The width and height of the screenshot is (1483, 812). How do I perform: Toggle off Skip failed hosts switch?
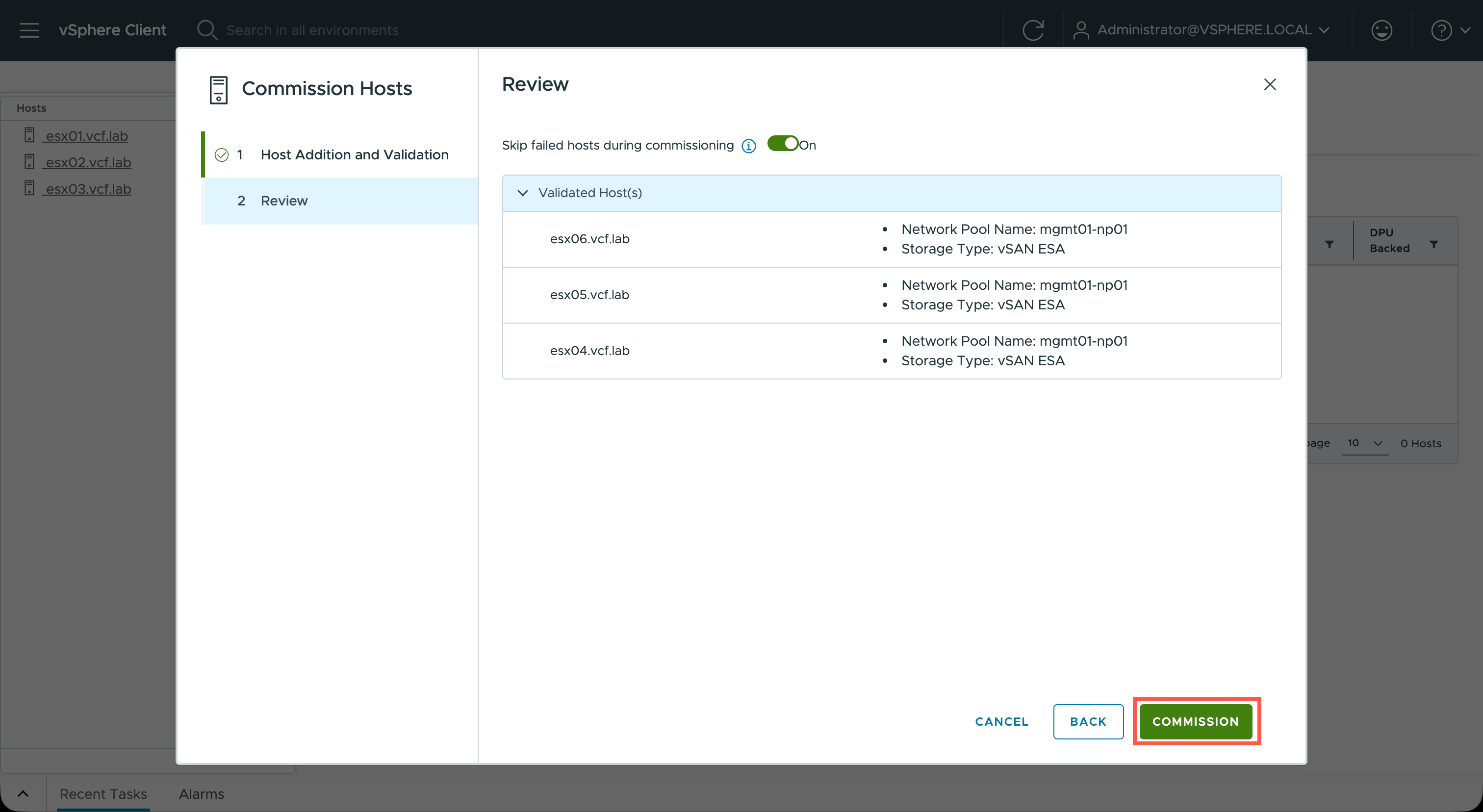pos(783,144)
